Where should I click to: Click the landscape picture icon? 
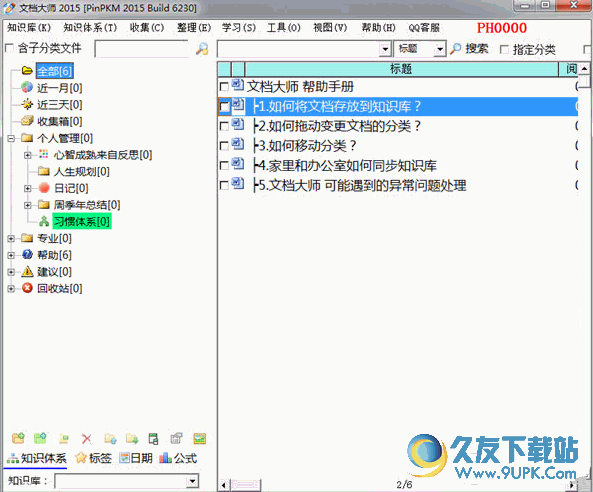point(200,439)
